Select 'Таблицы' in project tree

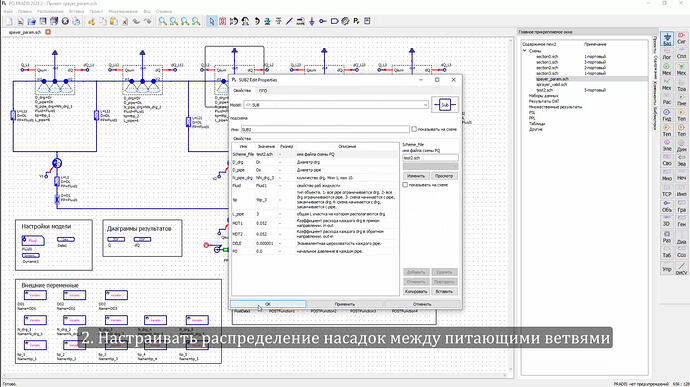pyautogui.click(x=537, y=124)
